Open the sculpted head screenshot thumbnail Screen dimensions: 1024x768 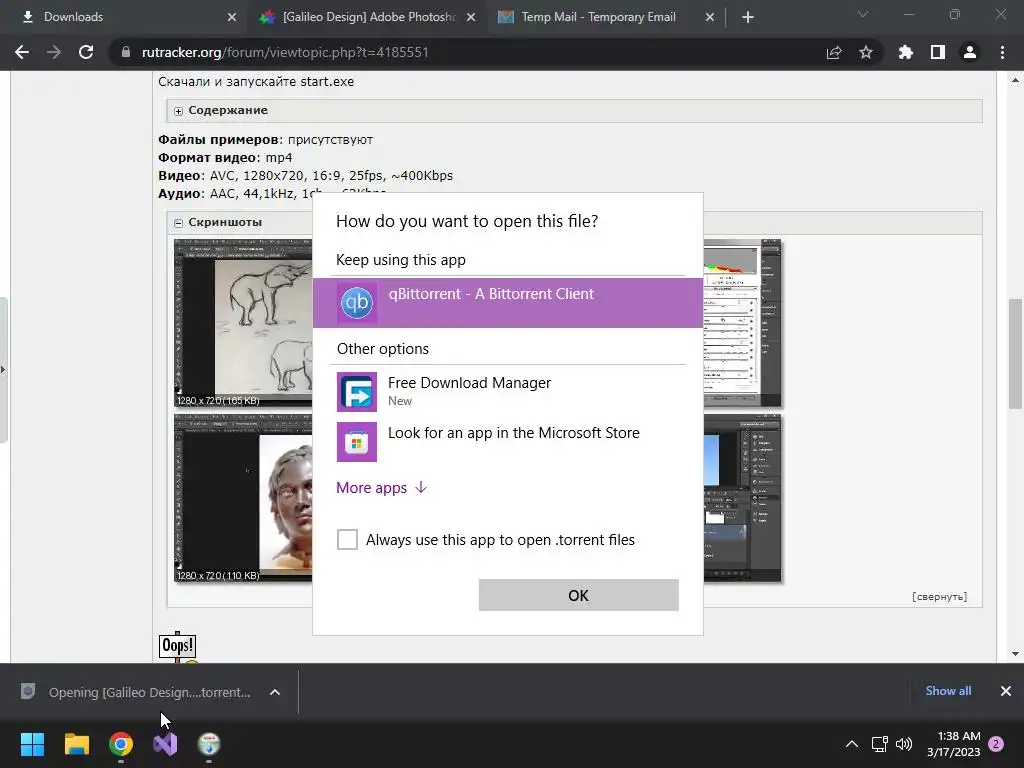[x=243, y=498]
